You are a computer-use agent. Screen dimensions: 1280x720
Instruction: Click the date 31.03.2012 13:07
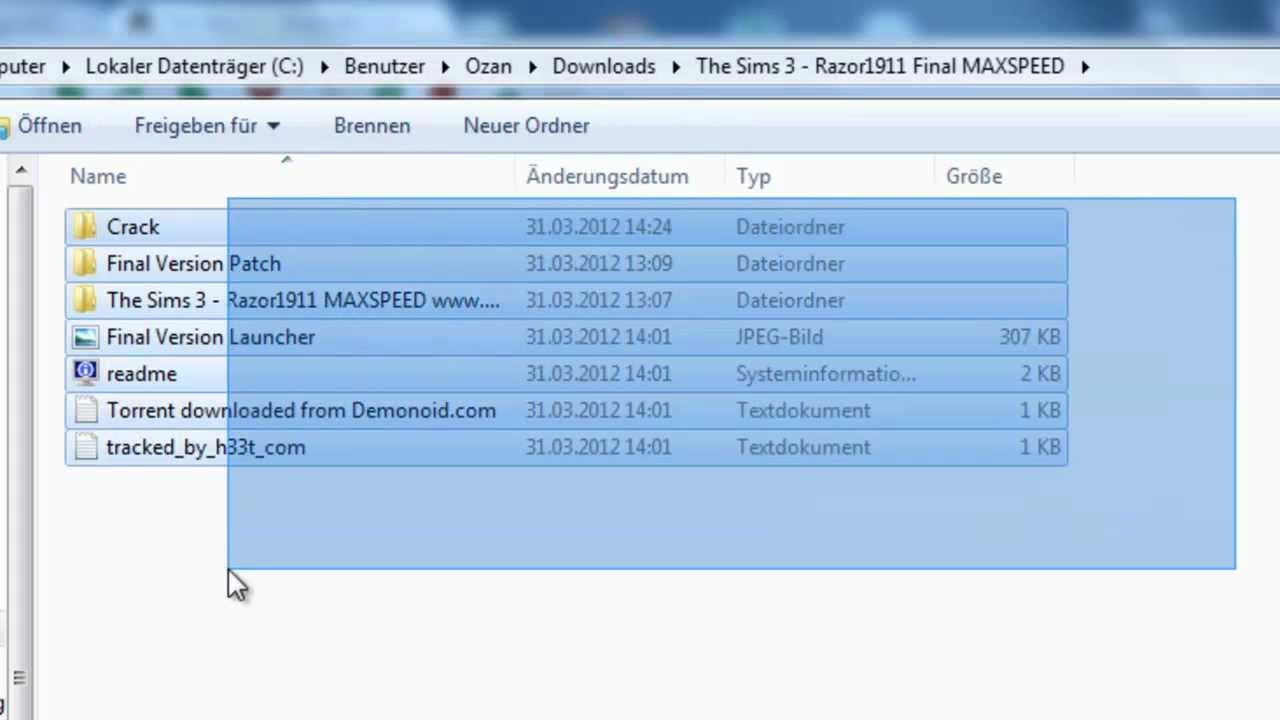pos(599,300)
